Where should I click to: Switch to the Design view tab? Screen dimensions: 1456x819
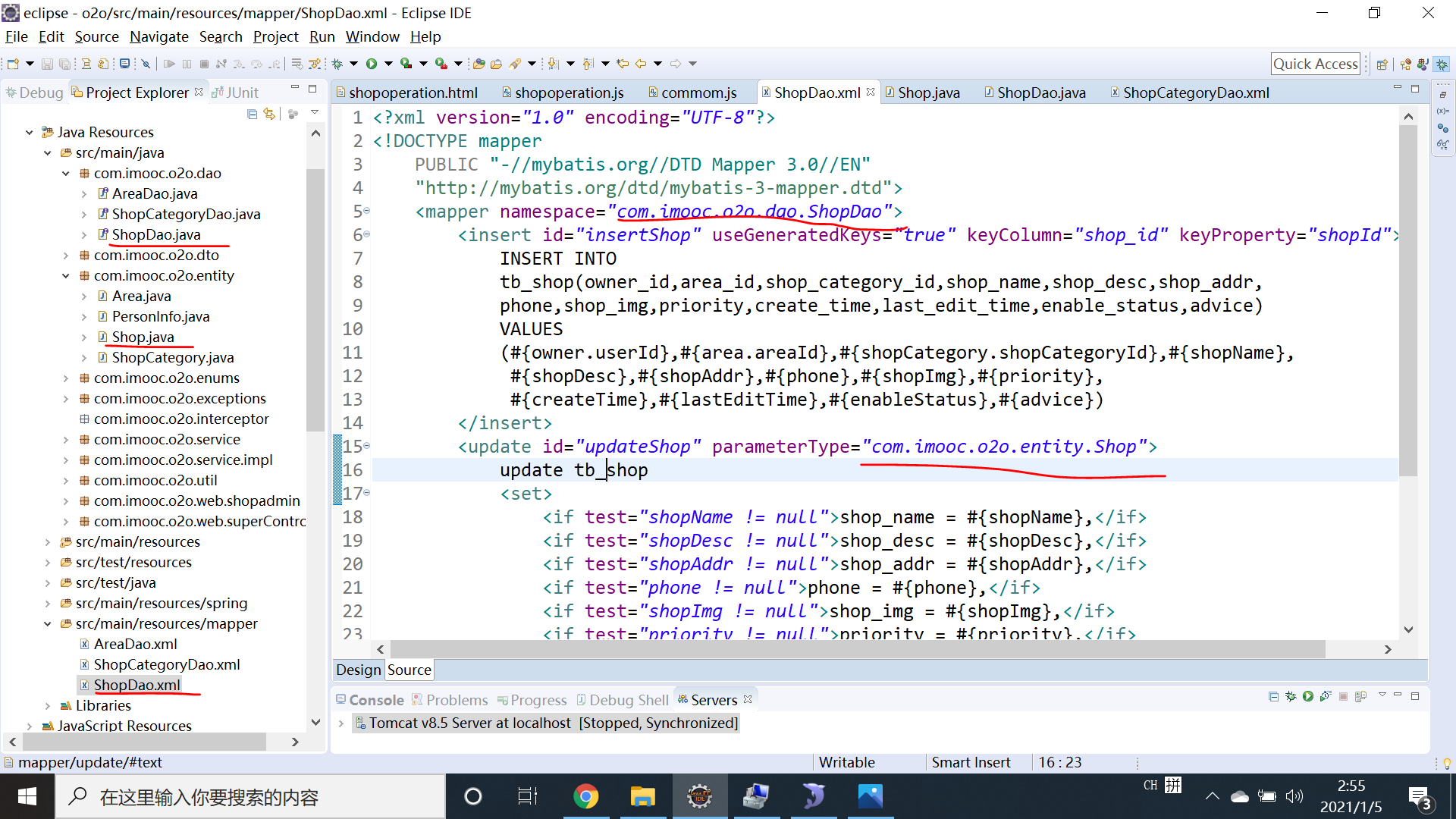(358, 670)
